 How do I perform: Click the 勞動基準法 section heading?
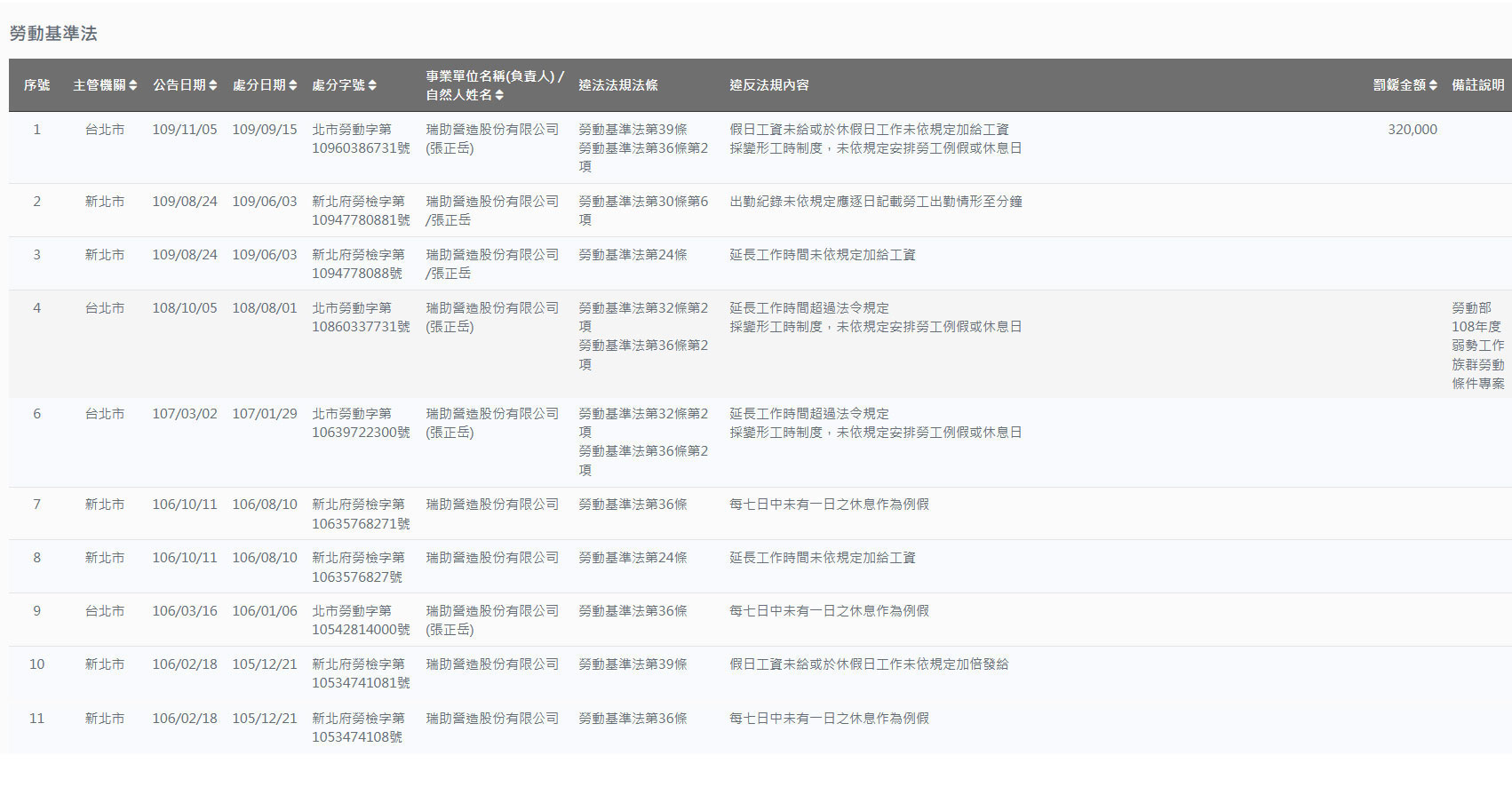pyautogui.click(x=53, y=34)
